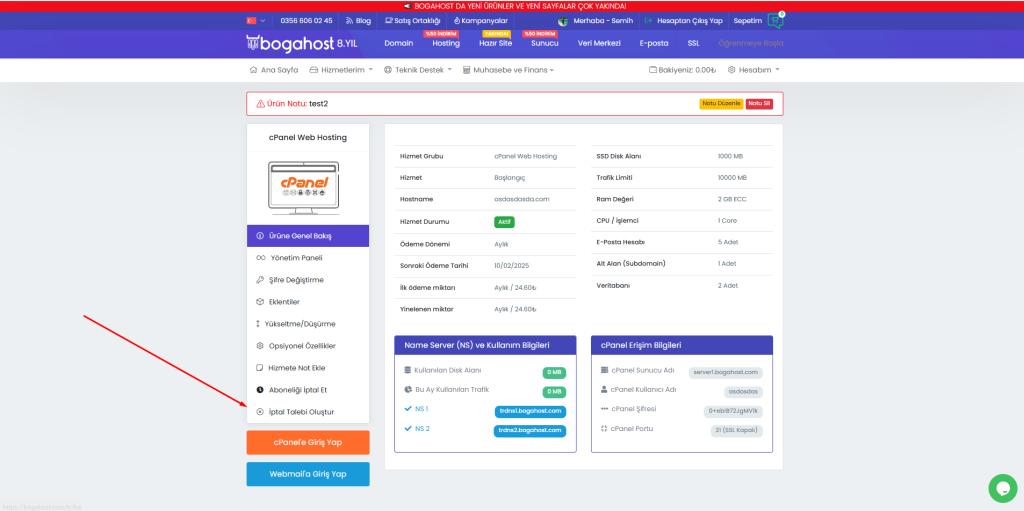The height and width of the screenshot is (511, 1024).
Task: Click the Bakiyeniz: 0.00₺ balance
Action: point(682,70)
